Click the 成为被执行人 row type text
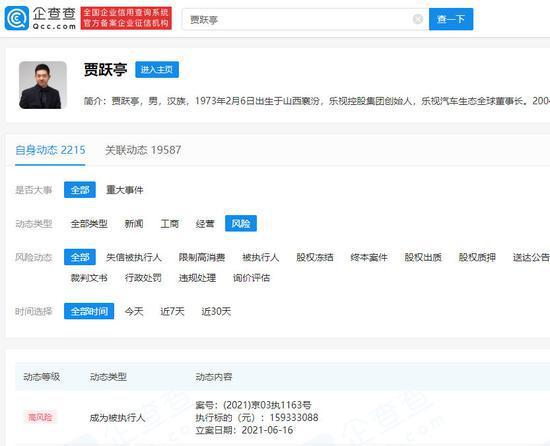This screenshot has height=446, width=550. (x=117, y=418)
